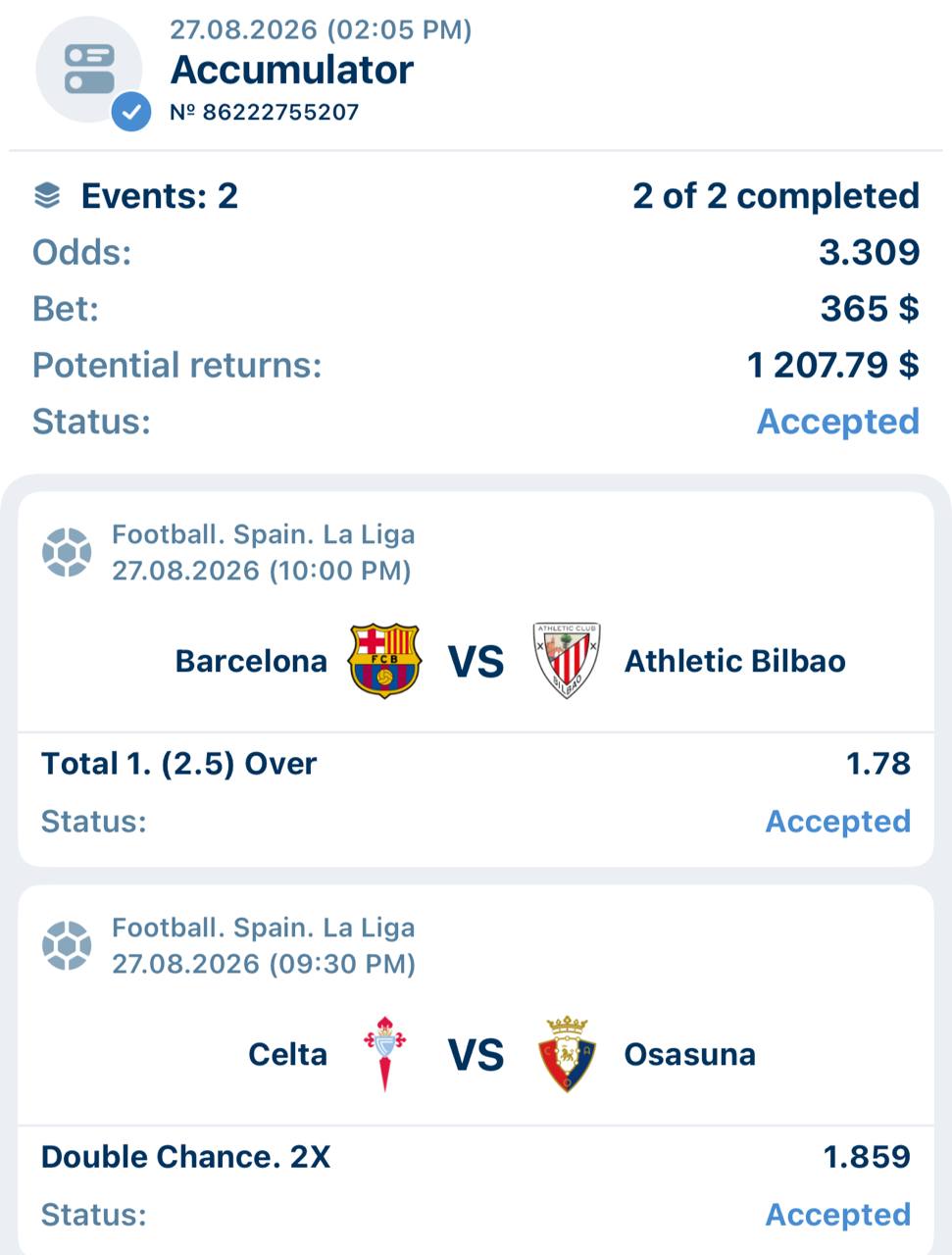Image resolution: width=952 pixels, height=1255 pixels.
Task: Tap the potential returns amount 1 207.79 $
Action: click(833, 365)
